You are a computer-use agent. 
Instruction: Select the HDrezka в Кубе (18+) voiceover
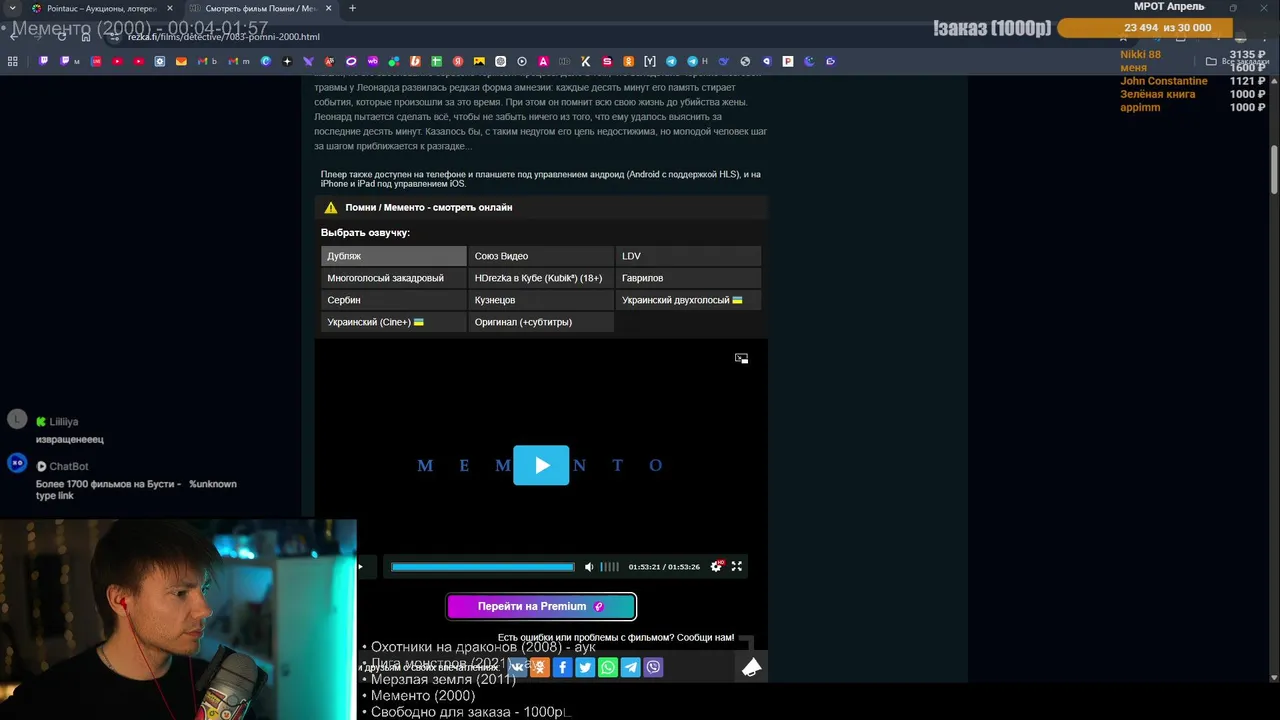click(x=541, y=278)
